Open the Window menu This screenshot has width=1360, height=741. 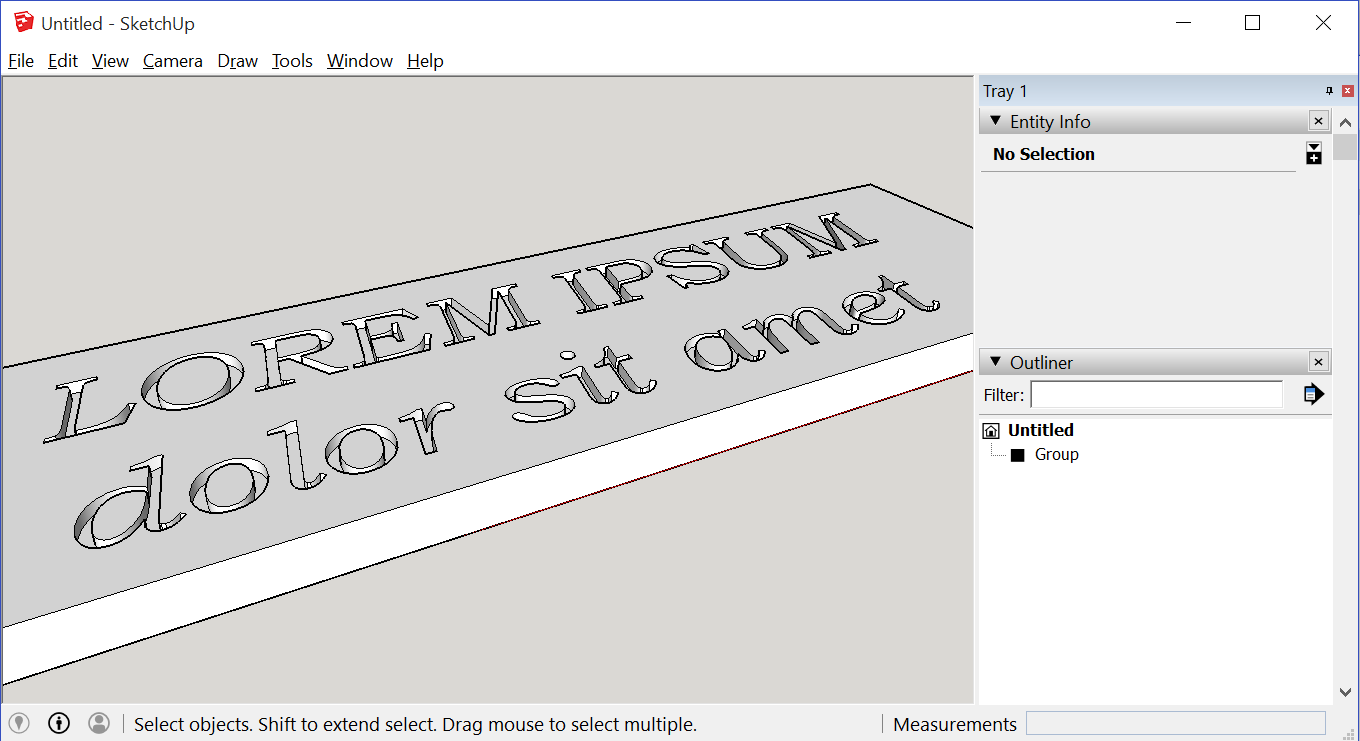[360, 61]
